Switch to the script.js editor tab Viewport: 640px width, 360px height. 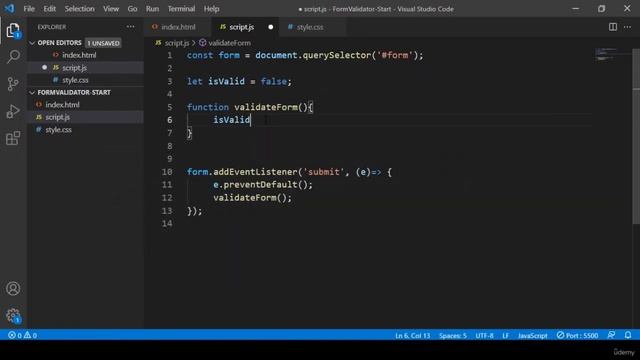coord(246,27)
